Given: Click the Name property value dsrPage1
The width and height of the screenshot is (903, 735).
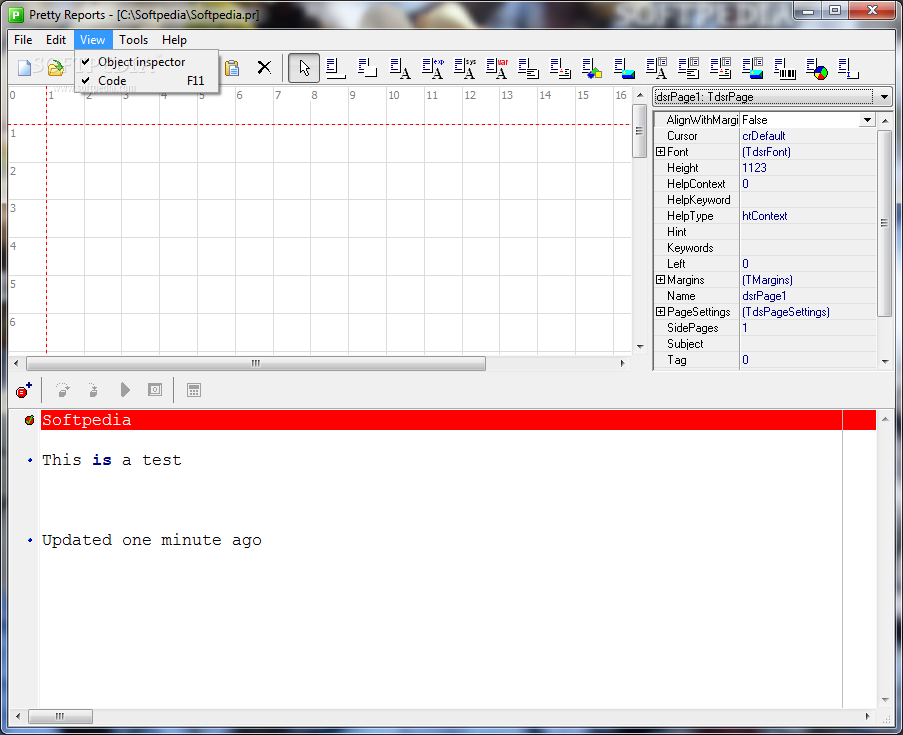Looking at the screenshot, I should tap(807, 295).
